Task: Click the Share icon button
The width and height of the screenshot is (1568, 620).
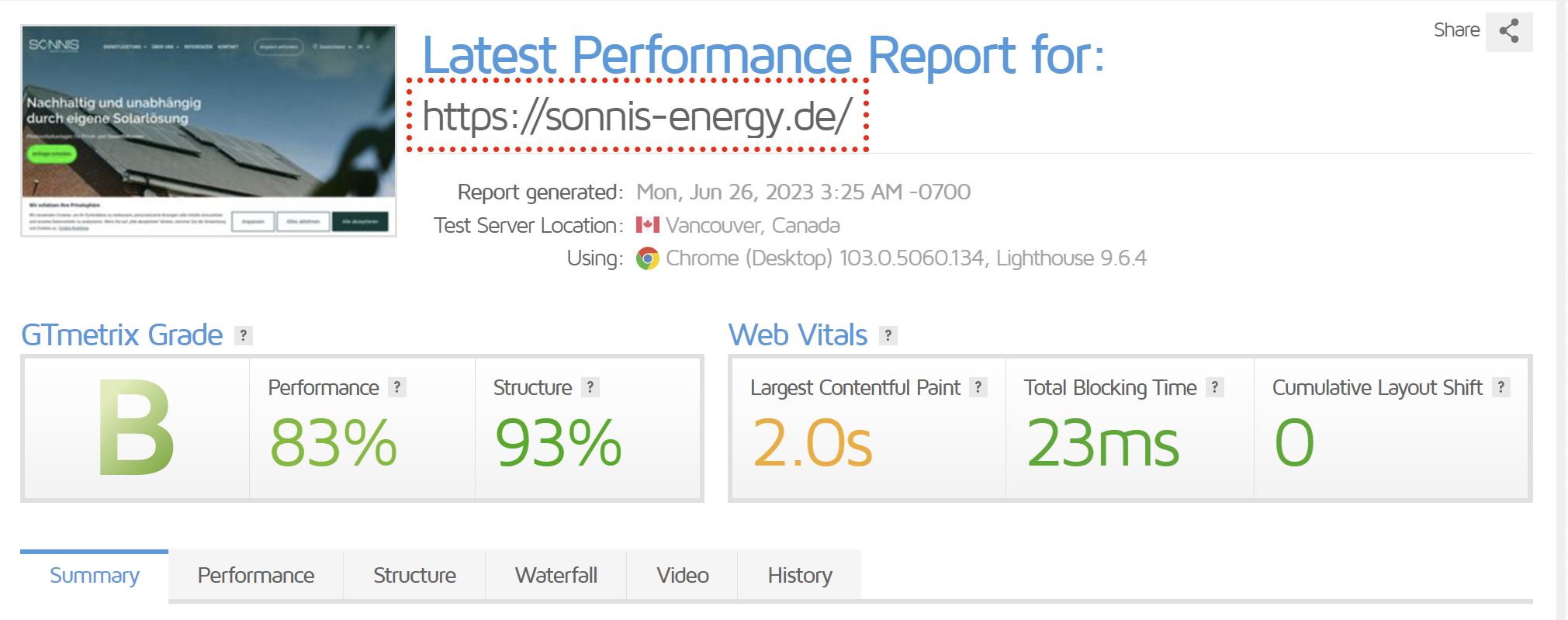Action: click(x=1509, y=32)
